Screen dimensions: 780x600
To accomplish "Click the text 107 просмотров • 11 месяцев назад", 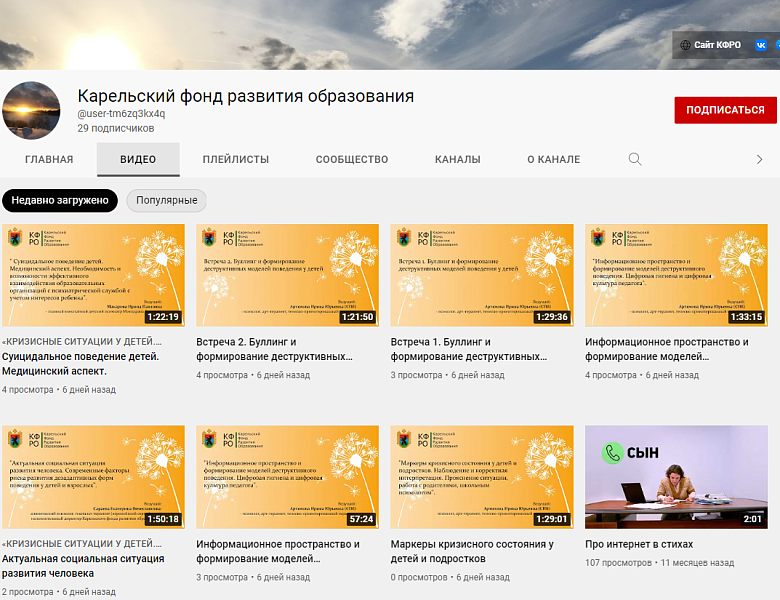I will [x=660, y=563].
